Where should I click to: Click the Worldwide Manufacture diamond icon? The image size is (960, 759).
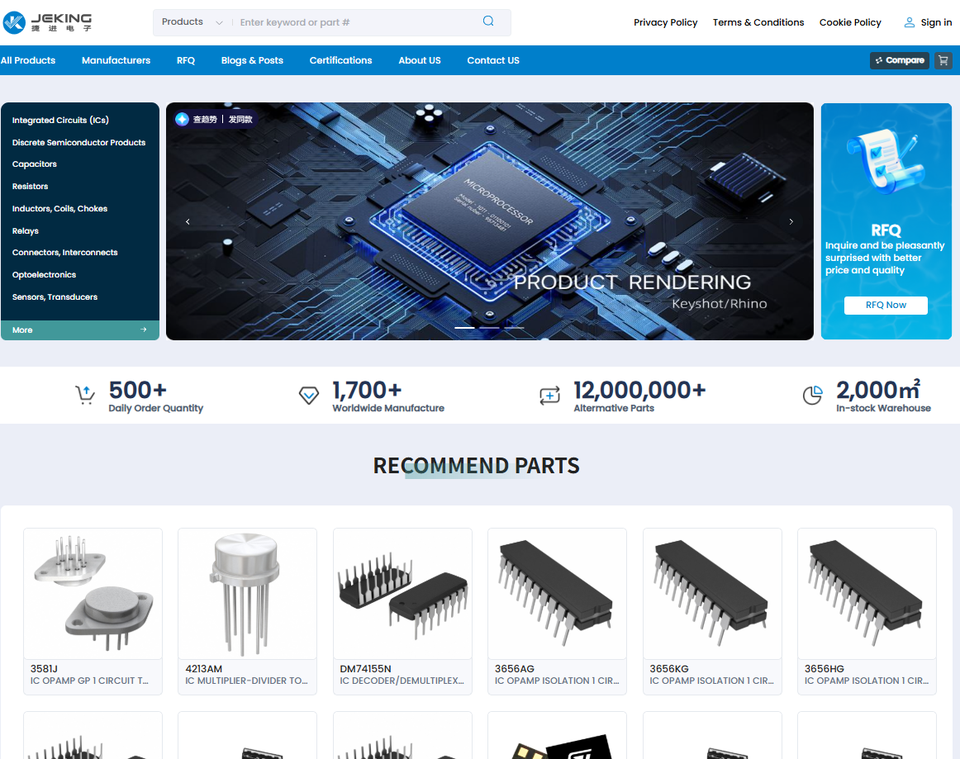309,395
